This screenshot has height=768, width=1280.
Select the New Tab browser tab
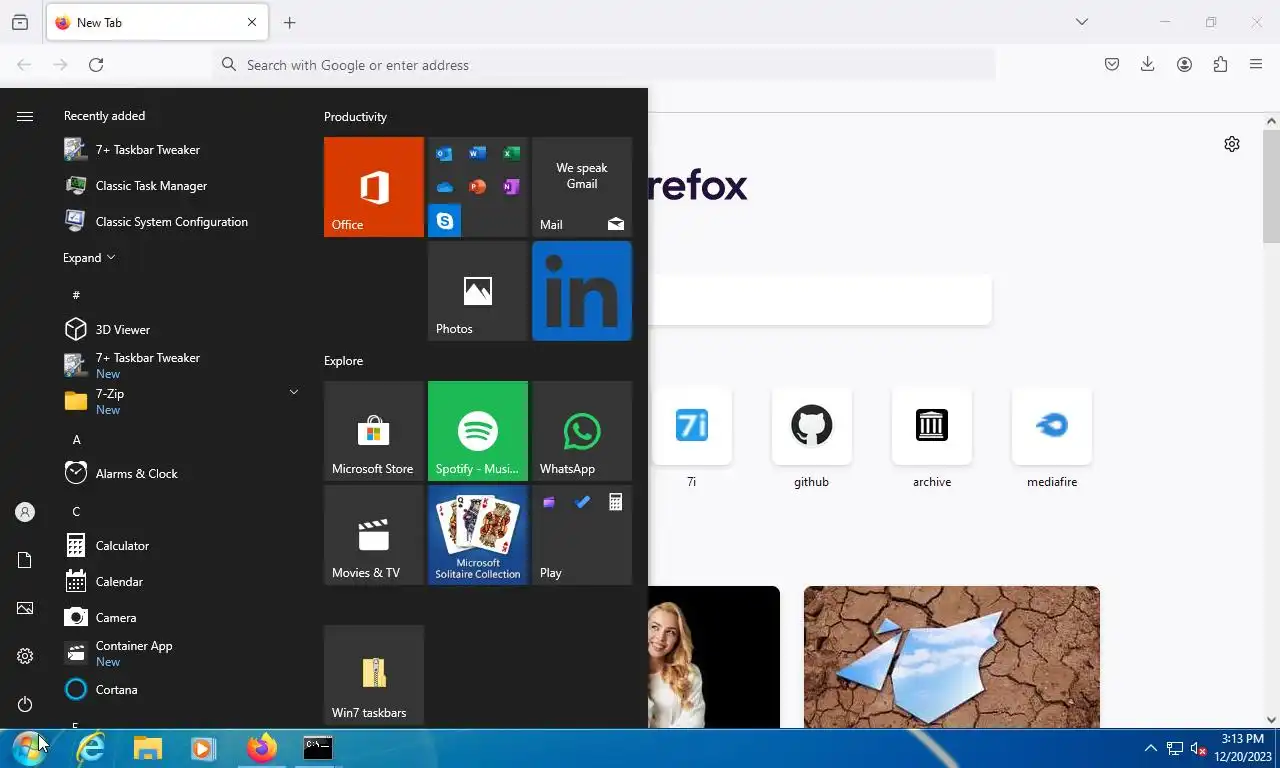tap(157, 22)
